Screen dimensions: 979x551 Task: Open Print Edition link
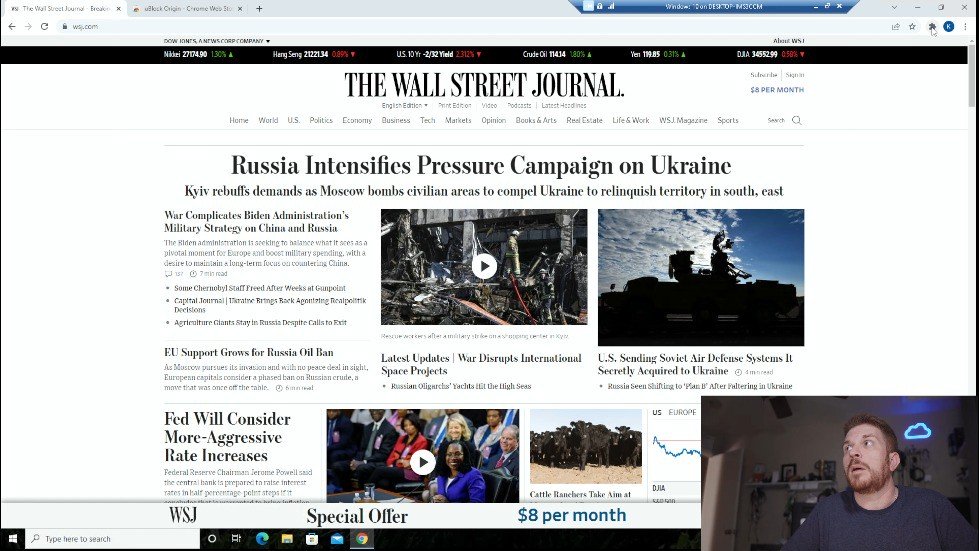click(x=455, y=105)
